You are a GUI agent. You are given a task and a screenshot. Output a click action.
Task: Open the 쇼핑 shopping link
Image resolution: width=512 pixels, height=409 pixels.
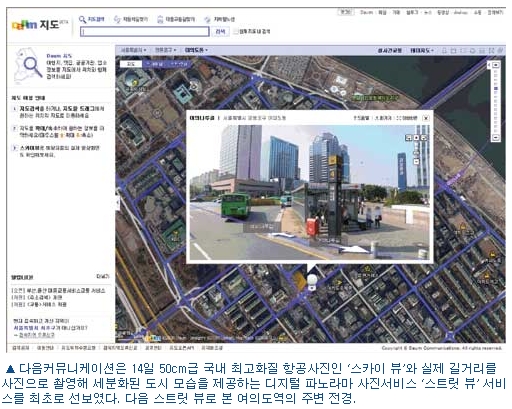(478, 12)
